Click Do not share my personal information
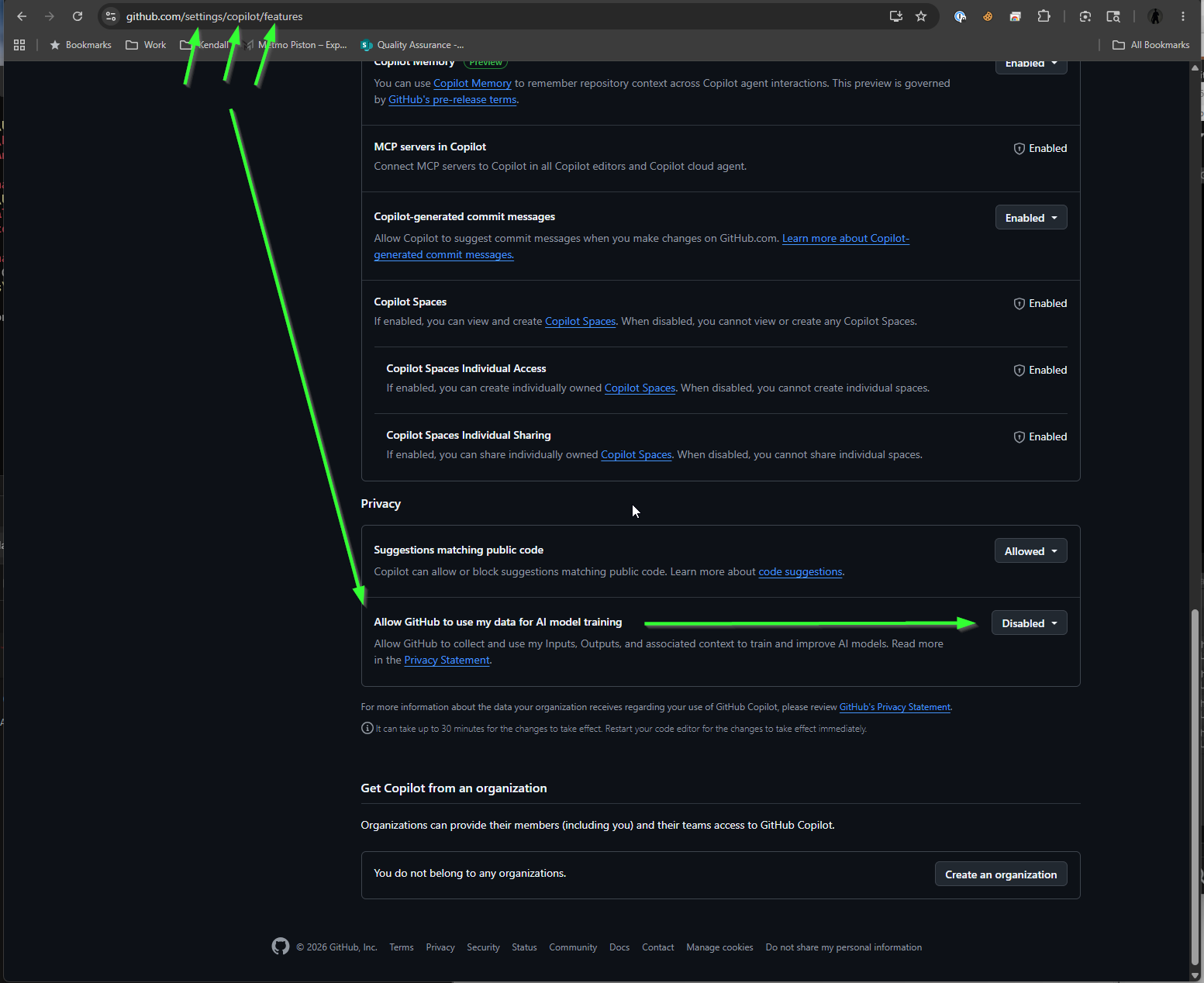 coord(843,947)
